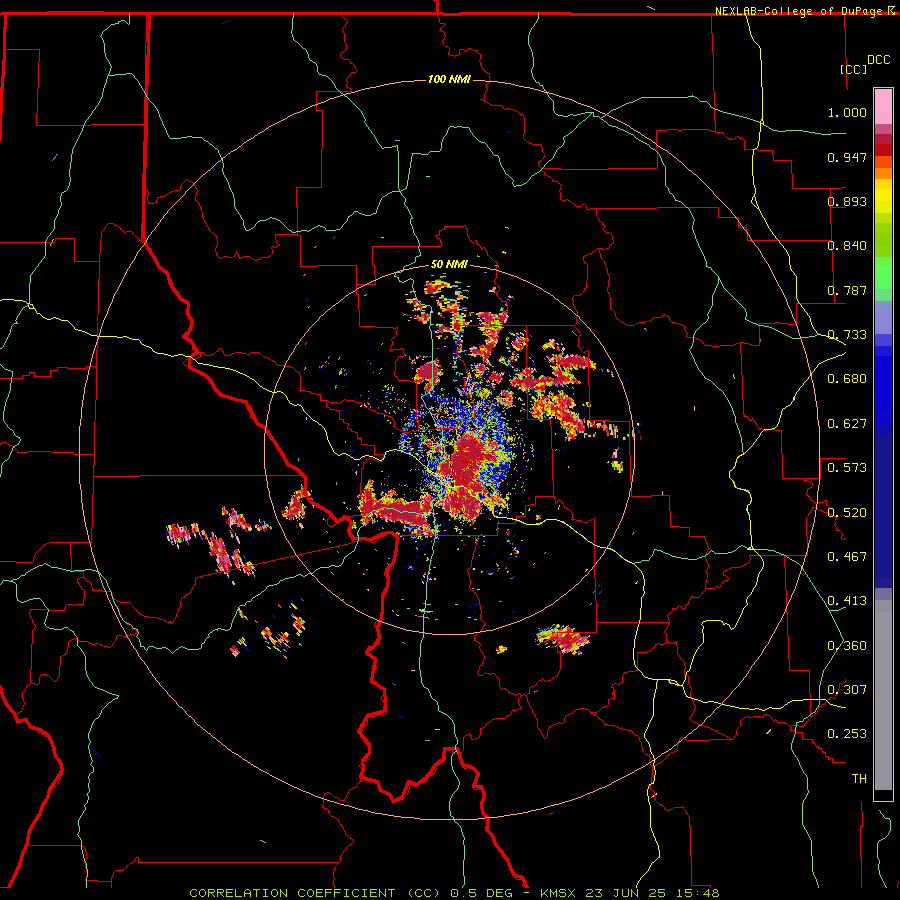Click the TH threshold label
The width and height of the screenshot is (900, 900).
(x=859, y=779)
